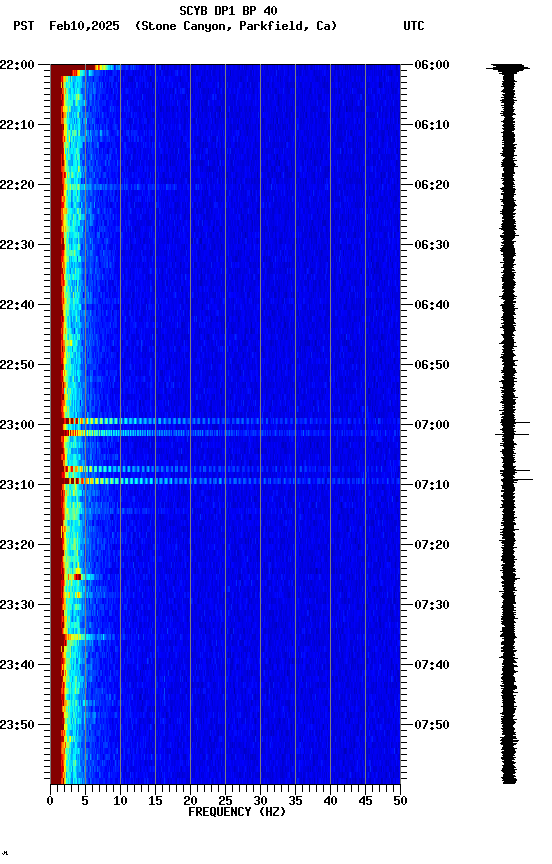Click the 06:10 UTC time label
552x864 pixels.
coord(432,125)
